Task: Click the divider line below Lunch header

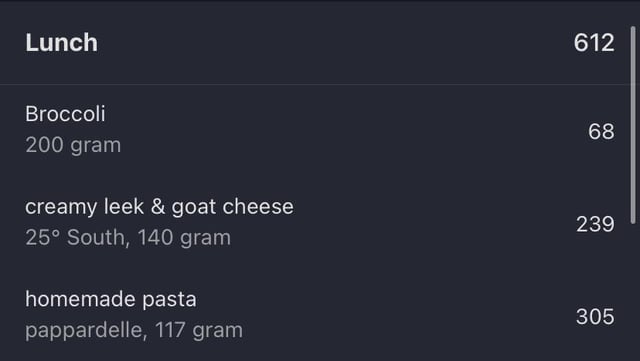Action: [315, 85]
